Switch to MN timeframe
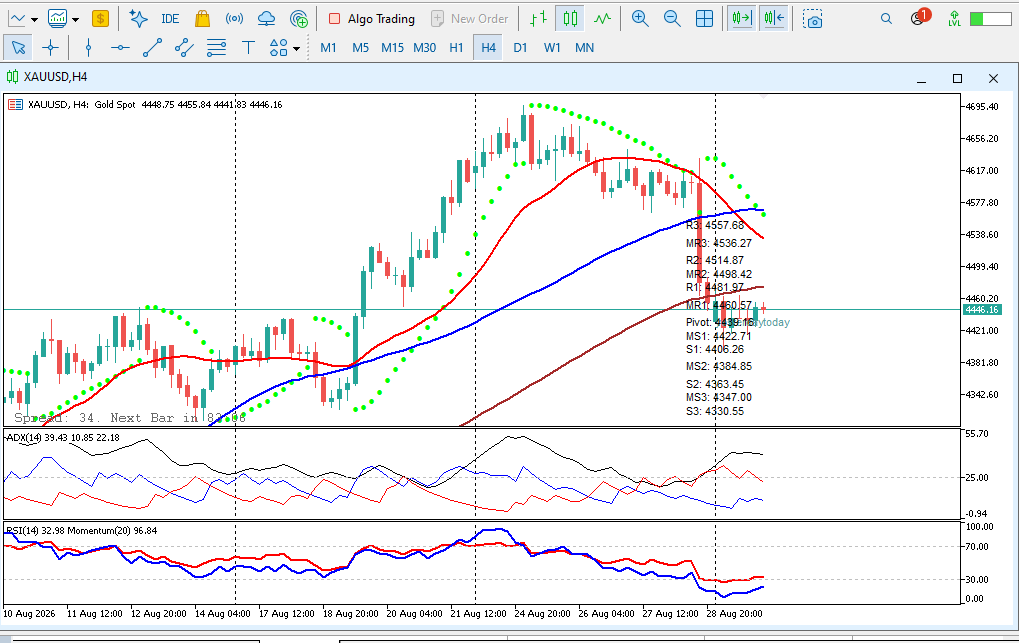 [584, 48]
